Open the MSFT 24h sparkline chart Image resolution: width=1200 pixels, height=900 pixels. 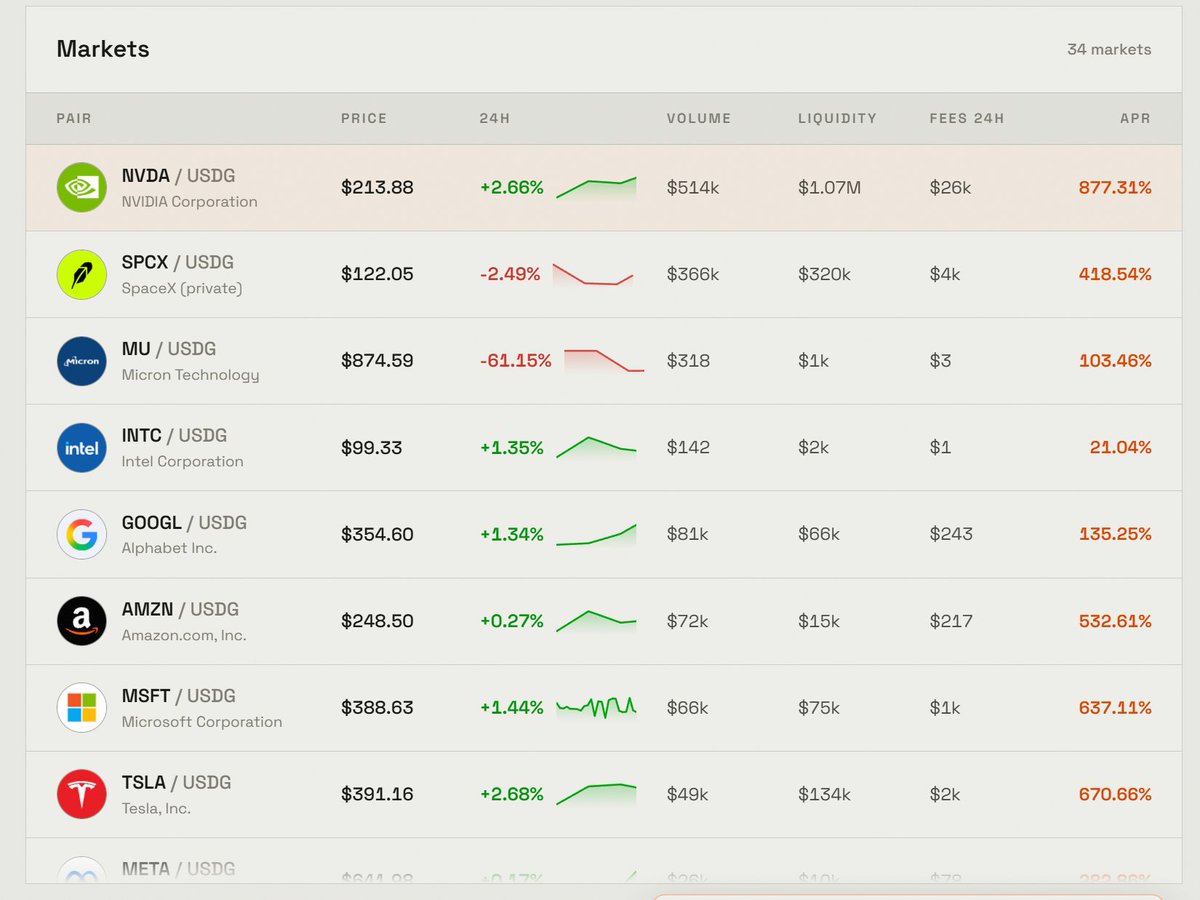pyautogui.click(x=596, y=707)
